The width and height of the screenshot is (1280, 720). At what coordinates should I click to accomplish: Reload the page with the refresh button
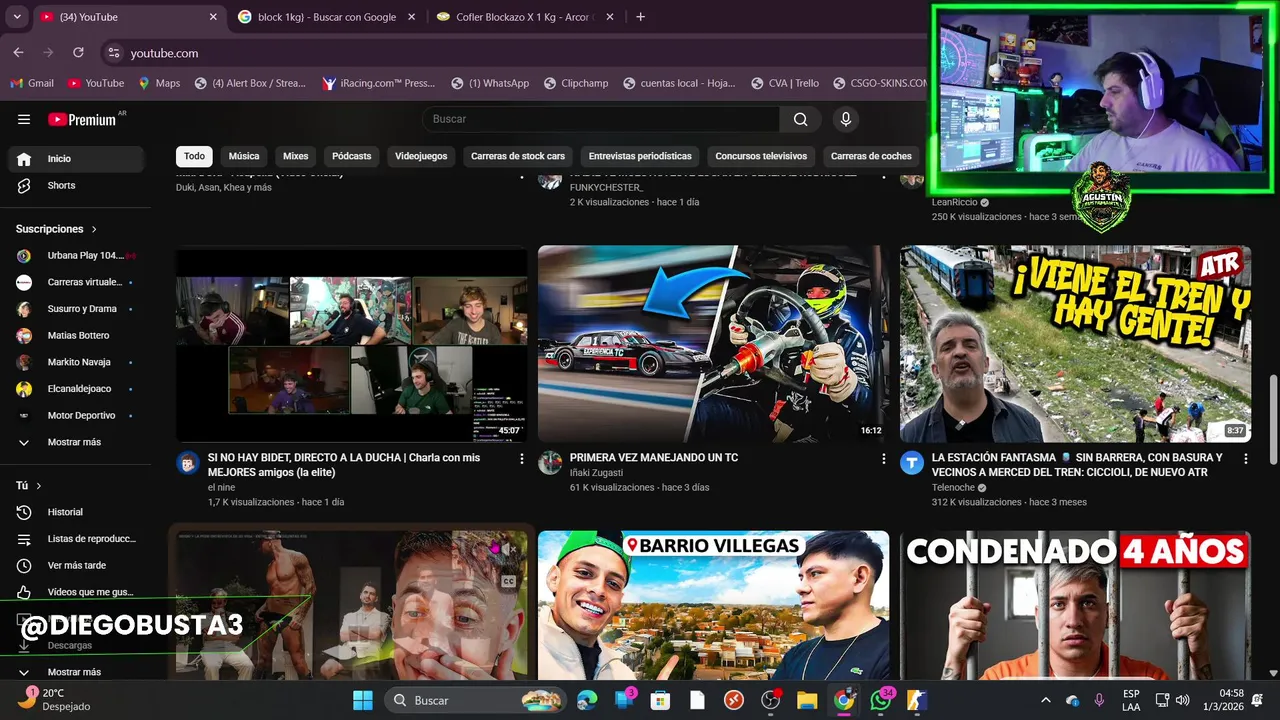click(x=78, y=52)
